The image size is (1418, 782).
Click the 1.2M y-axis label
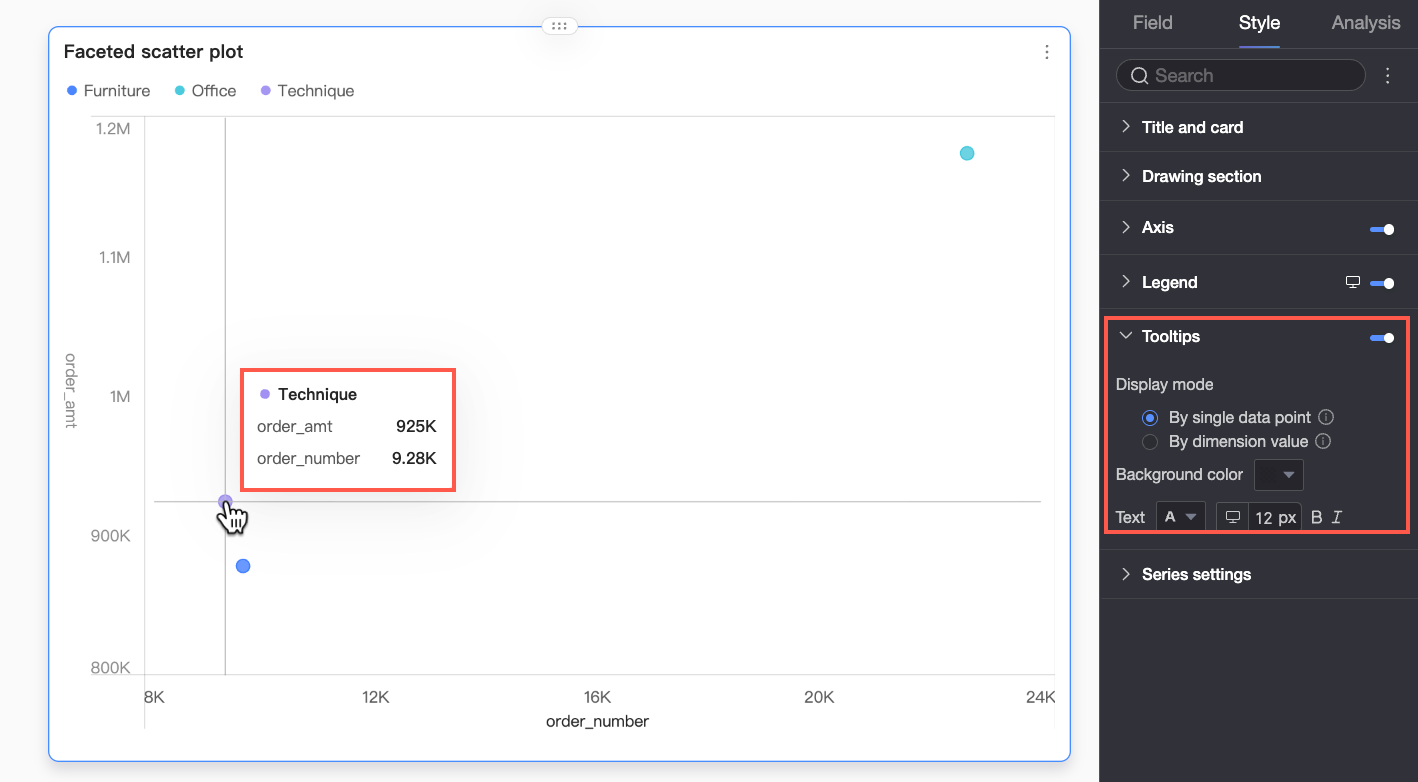[113, 128]
